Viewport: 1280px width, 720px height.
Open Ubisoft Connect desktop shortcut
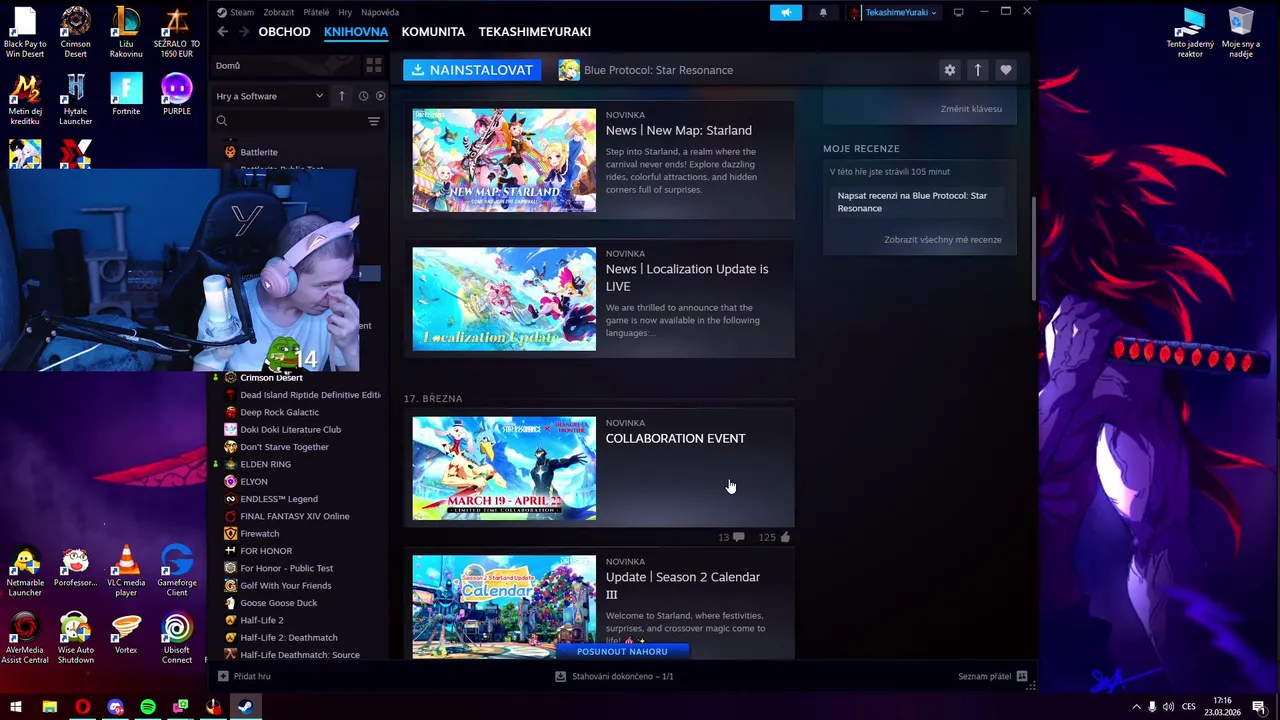coord(177,639)
